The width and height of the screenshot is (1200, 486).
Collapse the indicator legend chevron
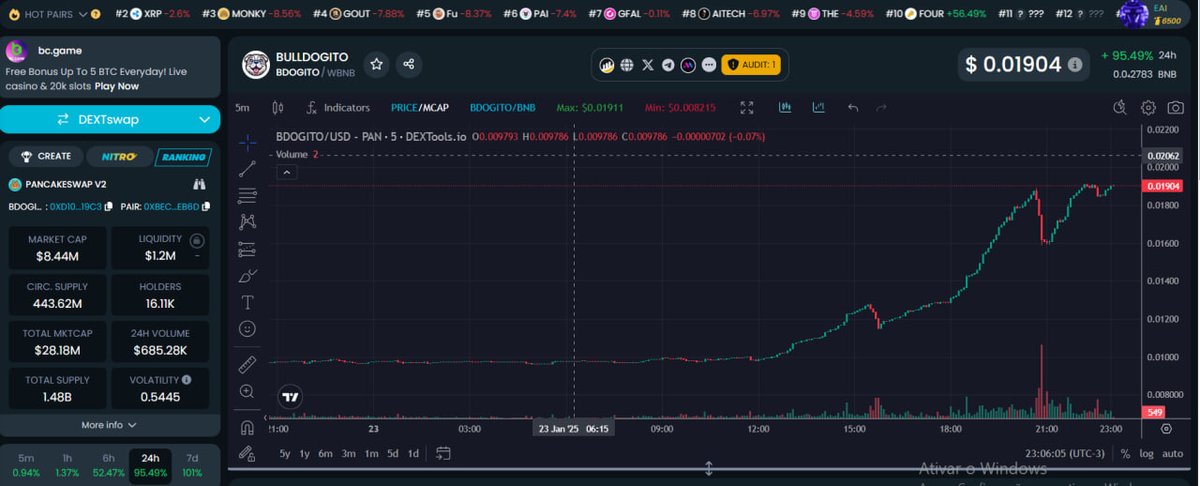pyautogui.click(x=286, y=172)
